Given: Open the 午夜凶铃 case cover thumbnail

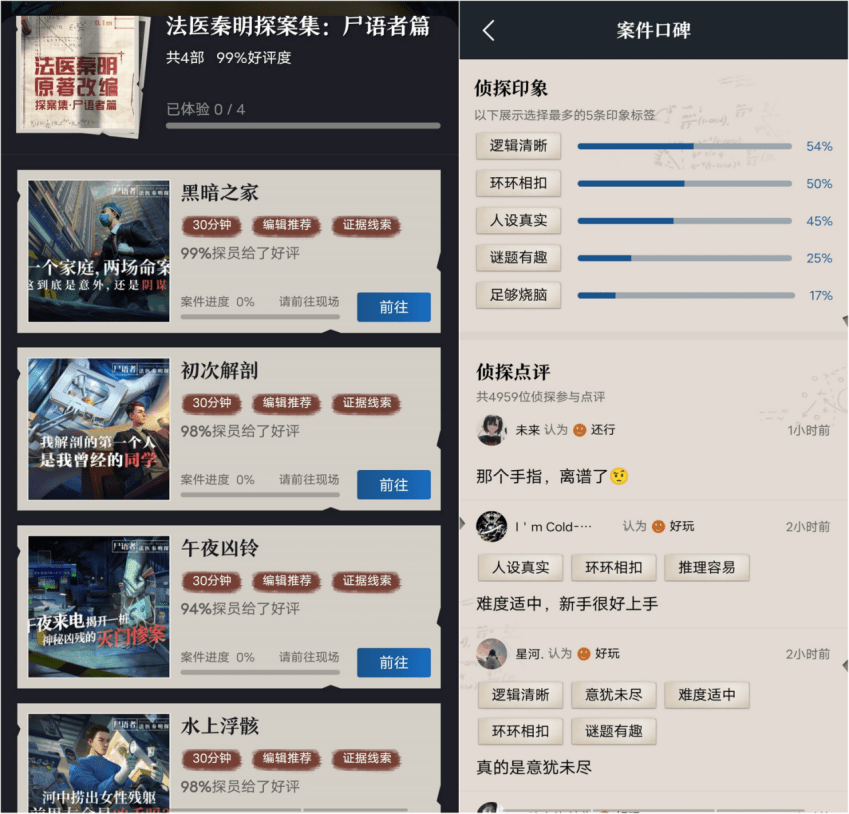Looking at the screenshot, I should [99, 607].
